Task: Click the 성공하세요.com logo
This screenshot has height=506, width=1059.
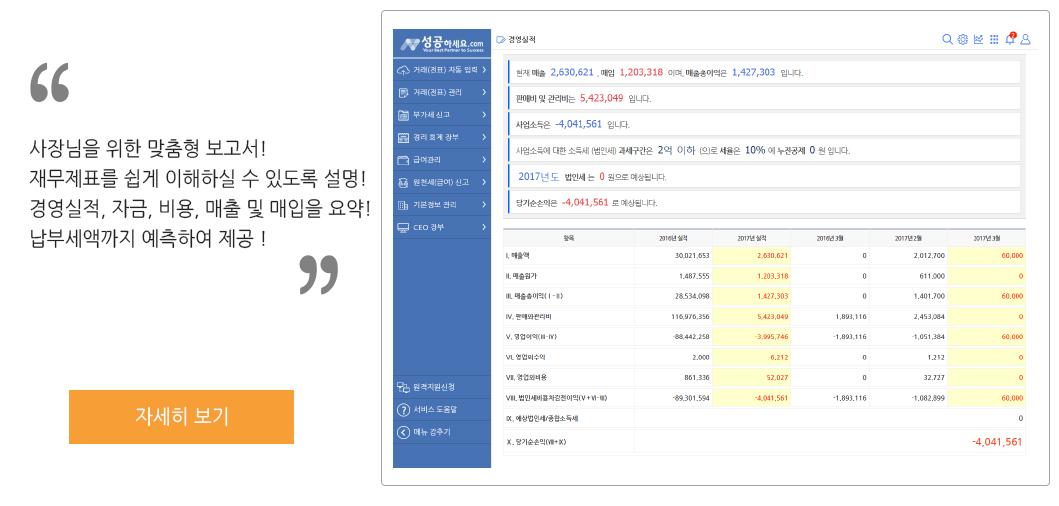Action: 442,44
